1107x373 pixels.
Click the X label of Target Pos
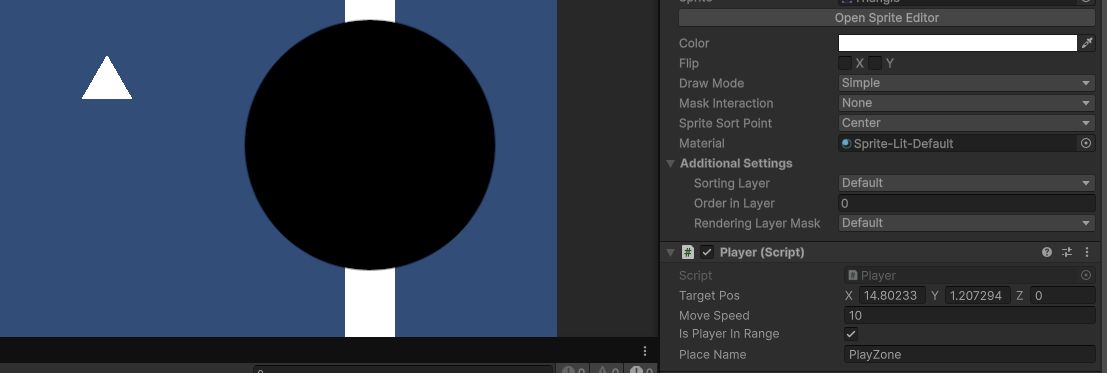tap(849, 295)
